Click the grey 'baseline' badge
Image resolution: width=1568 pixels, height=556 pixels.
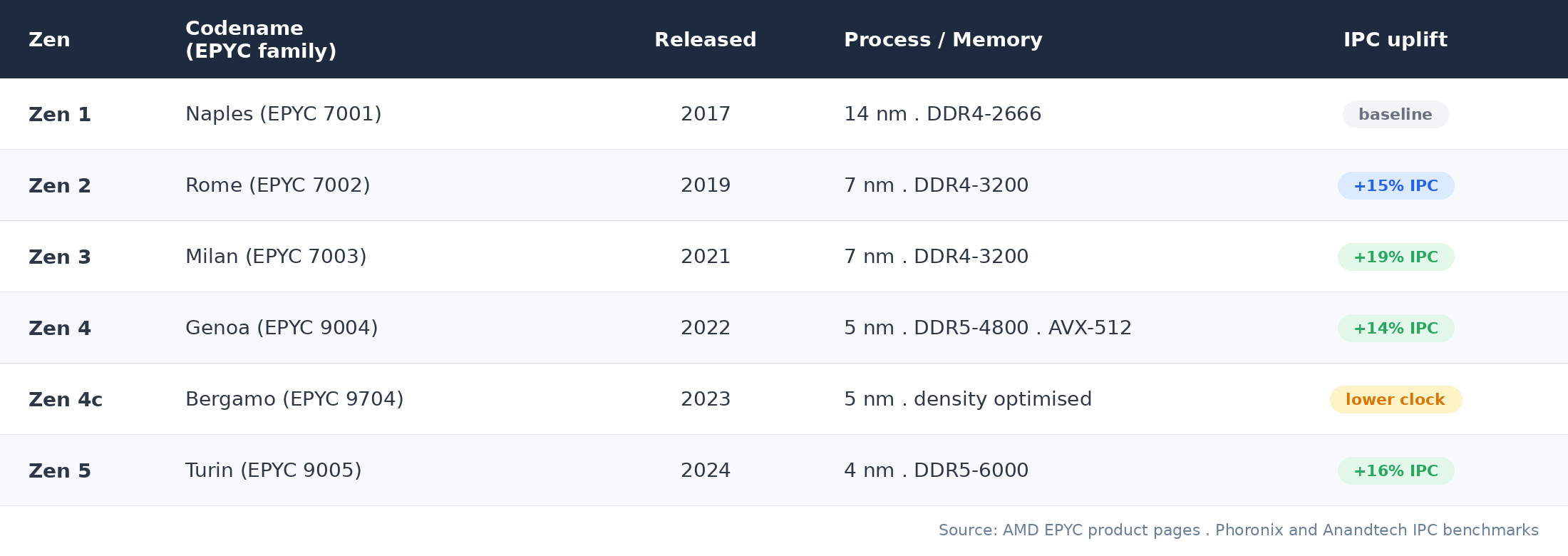tap(1396, 114)
